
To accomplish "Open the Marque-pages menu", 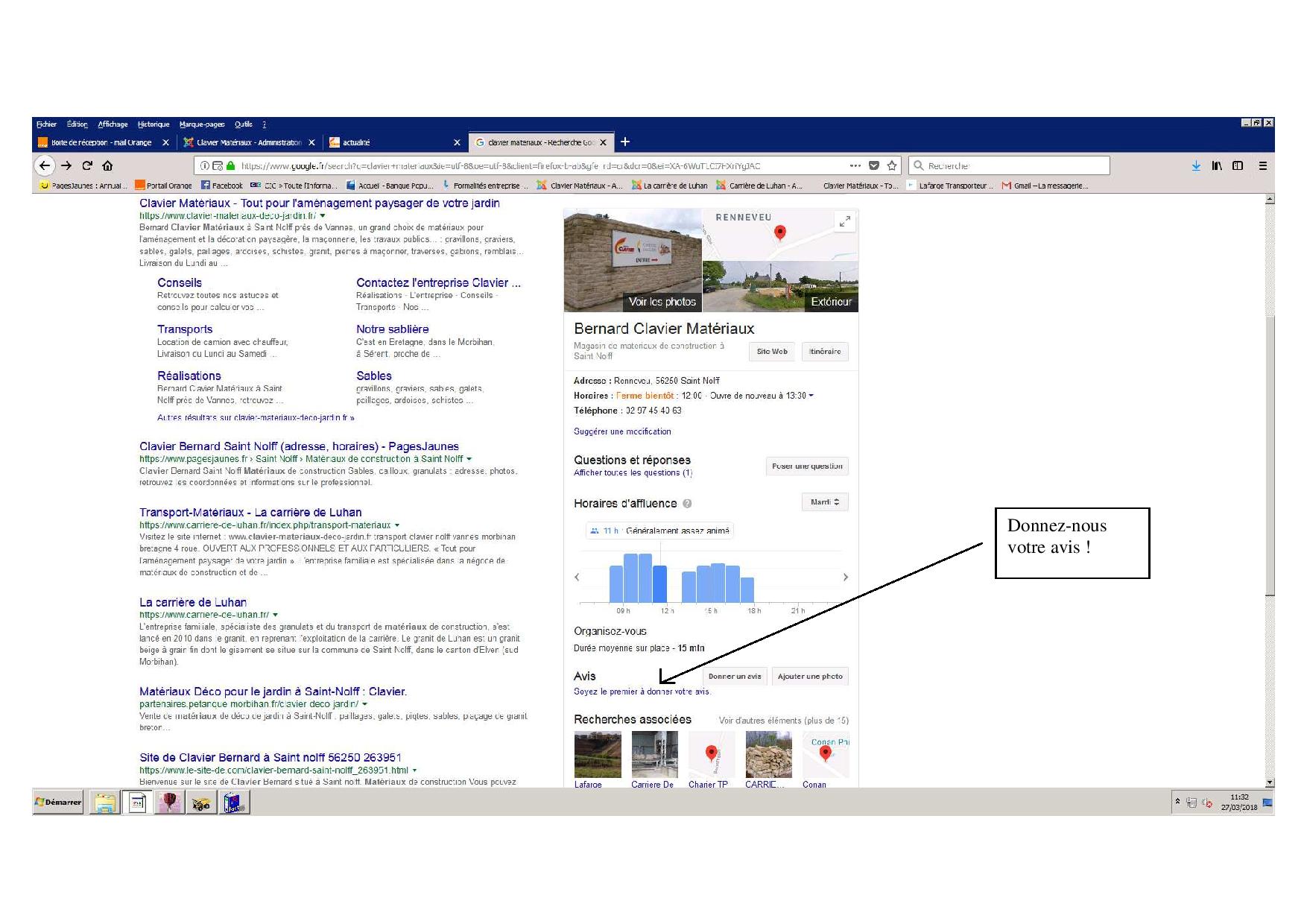I will pos(202,124).
